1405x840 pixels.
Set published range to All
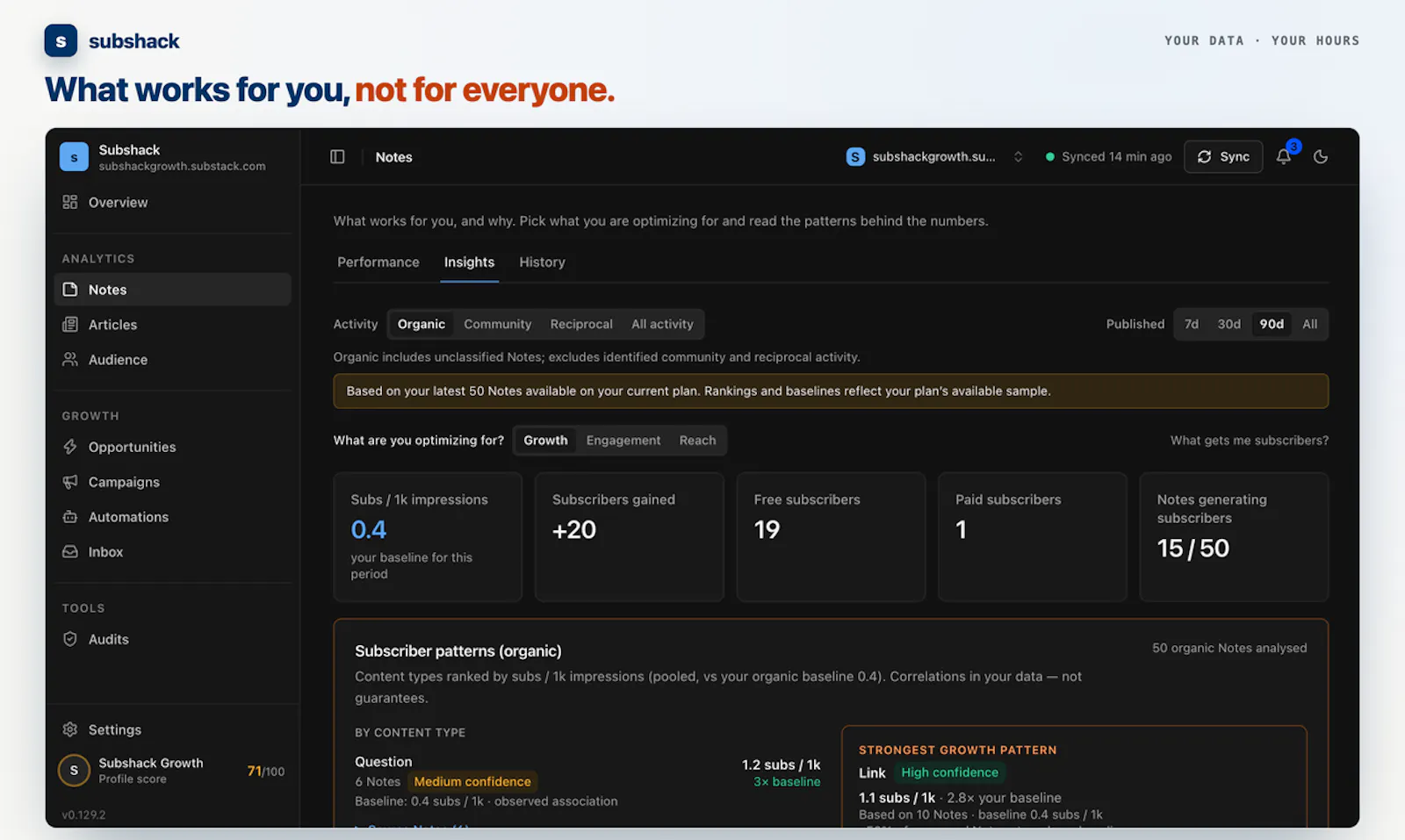1309,324
